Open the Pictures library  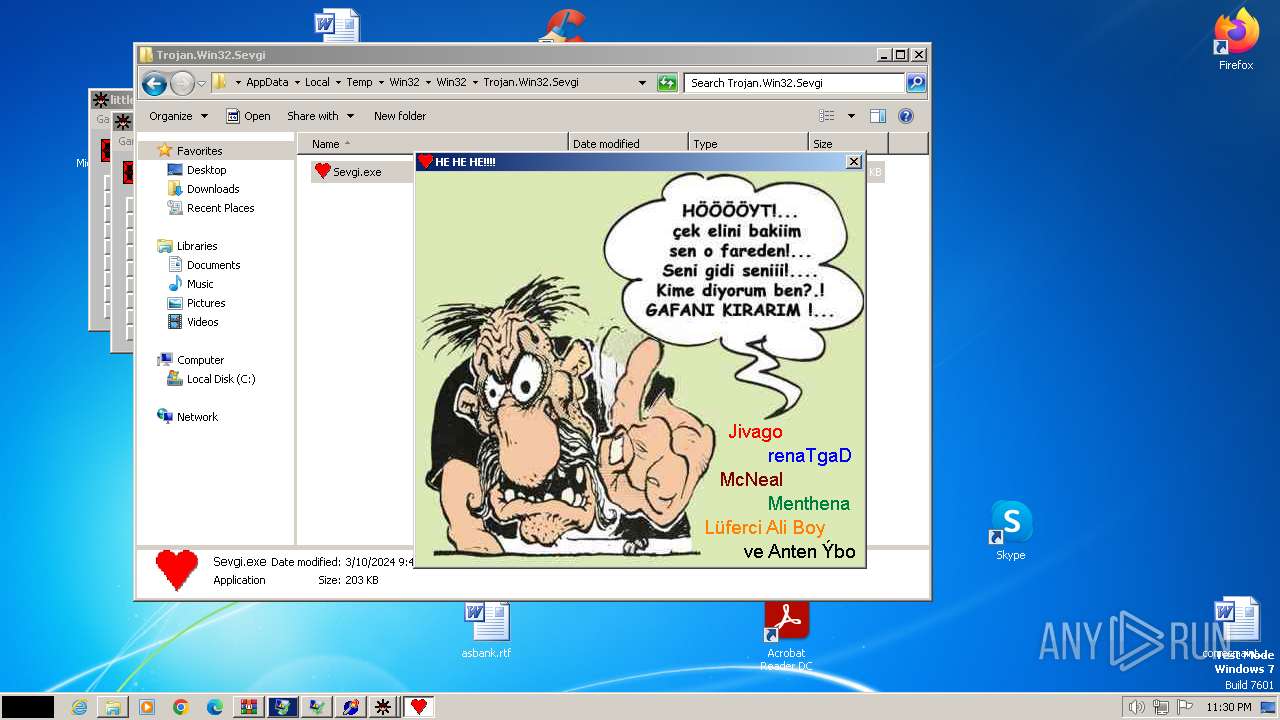[206, 303]
